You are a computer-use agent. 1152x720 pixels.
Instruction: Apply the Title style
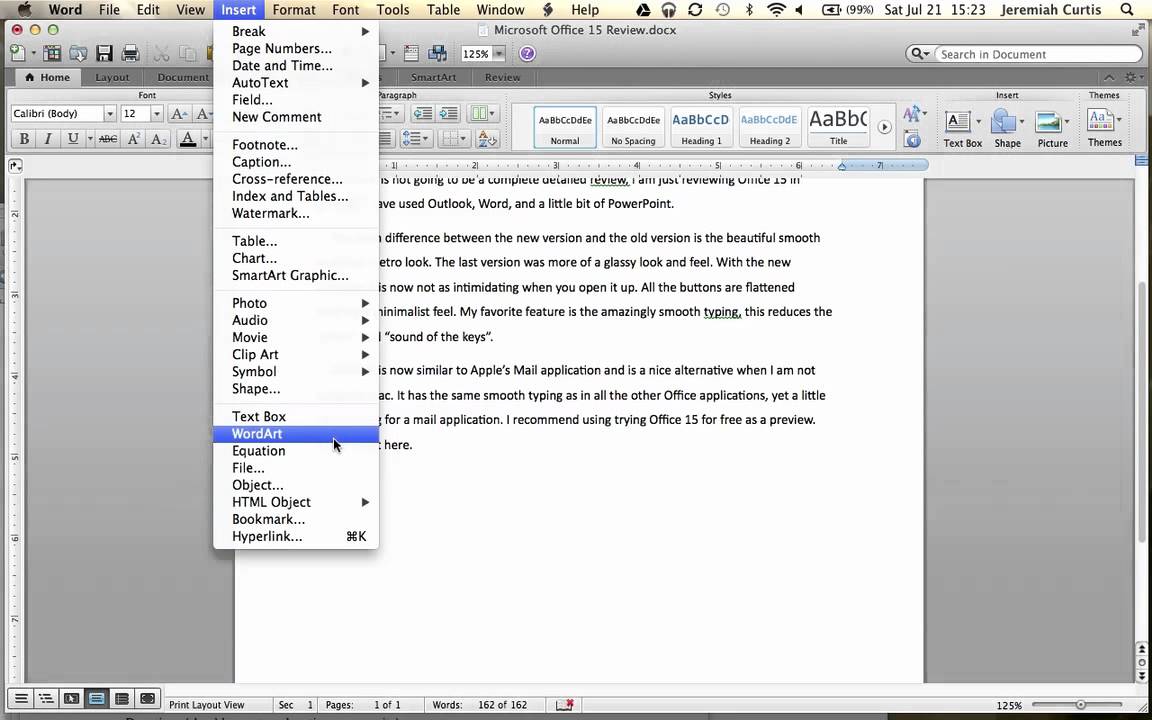[x=838, y=127]
